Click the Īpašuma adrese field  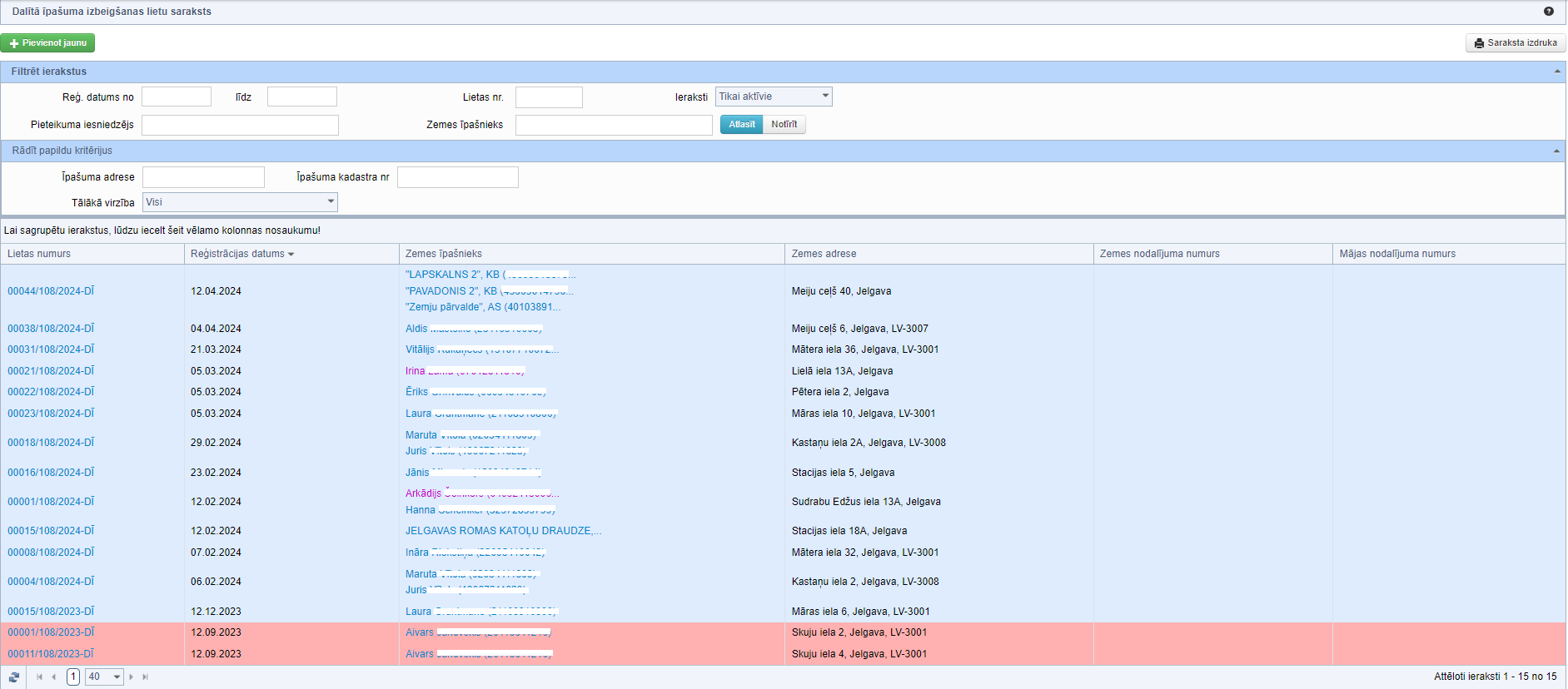pos(203,177)
